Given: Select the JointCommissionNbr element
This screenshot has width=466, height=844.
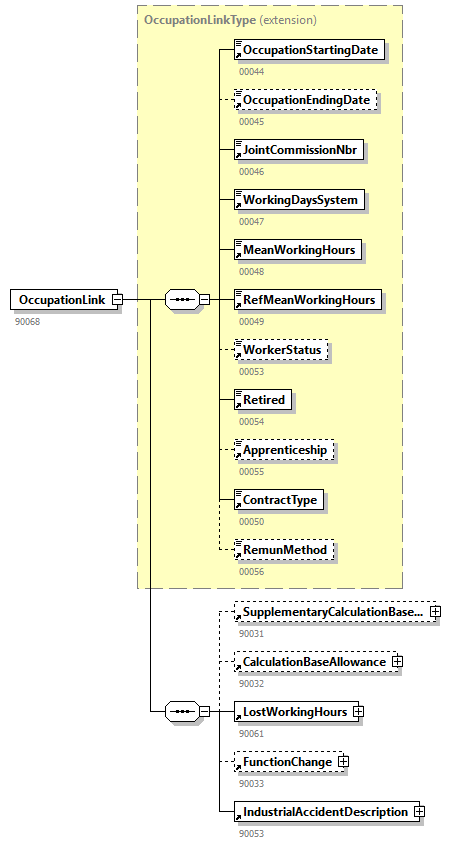Looking at the screenshot, I should coord(299,150).
